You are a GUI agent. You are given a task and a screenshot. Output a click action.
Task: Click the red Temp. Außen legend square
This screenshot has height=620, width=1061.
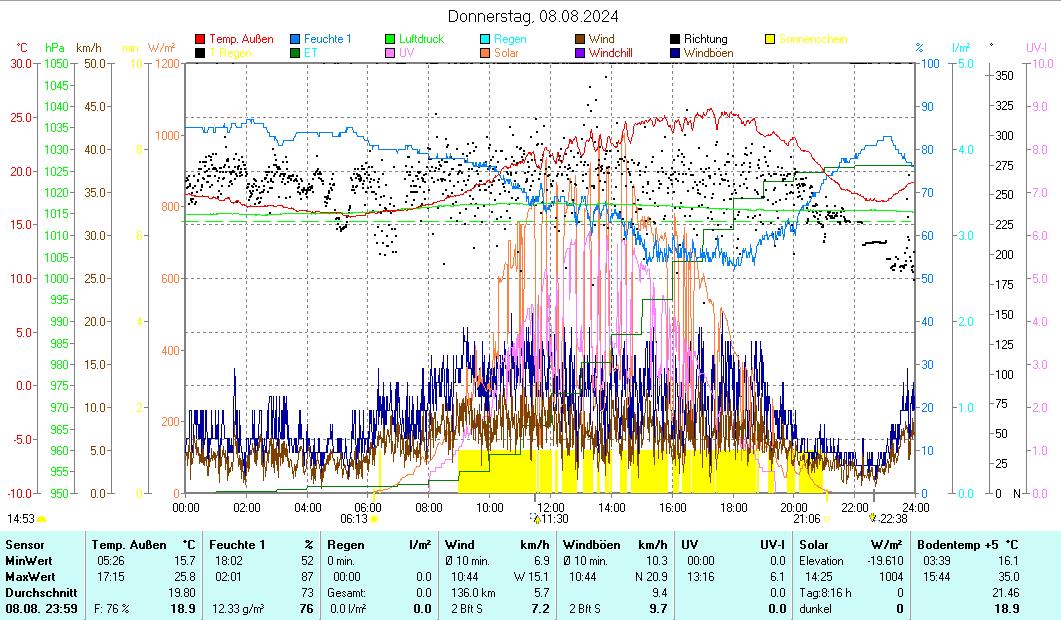[x=200, y=40]
